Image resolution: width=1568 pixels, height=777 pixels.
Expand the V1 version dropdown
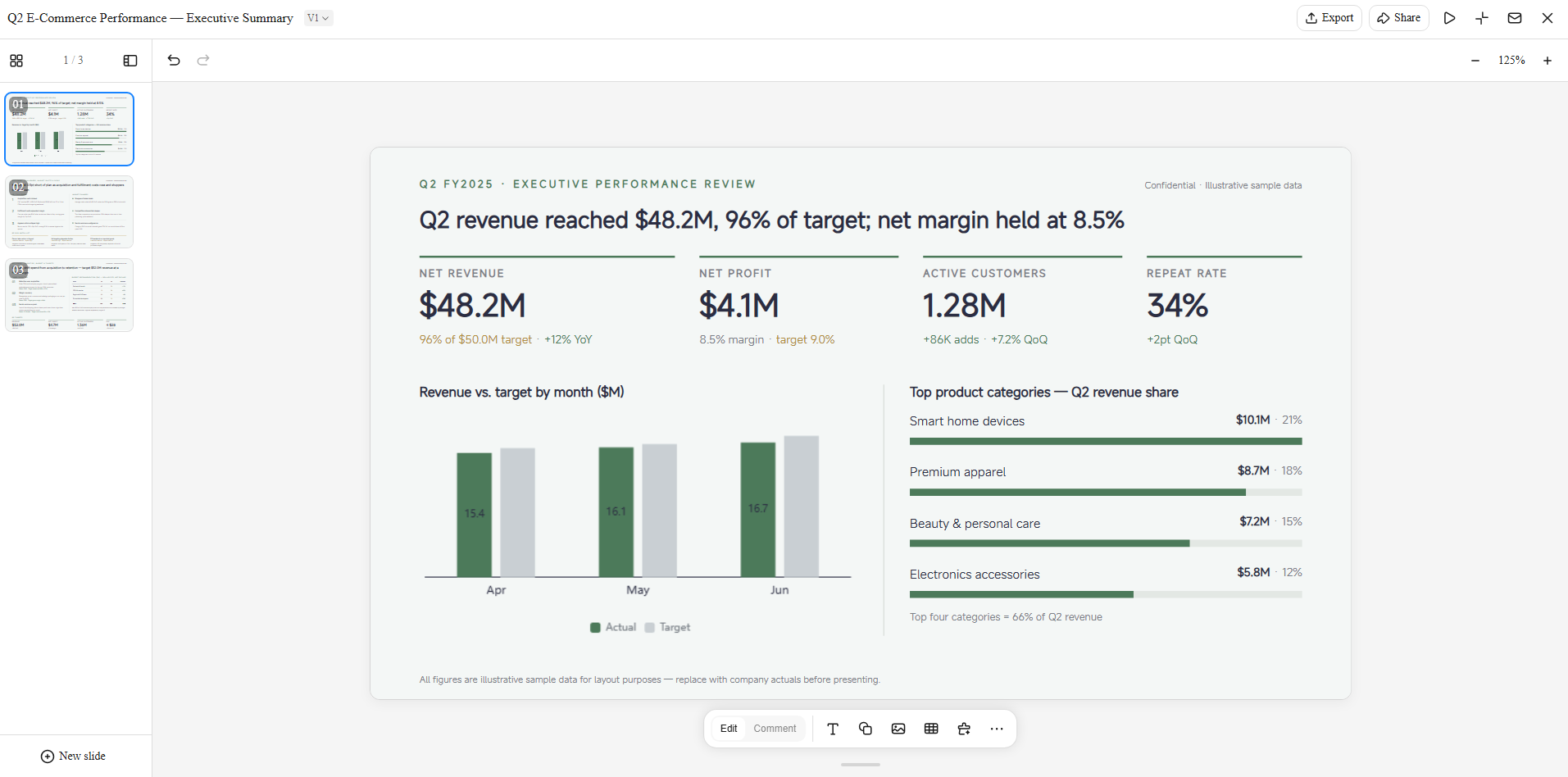(318, 18)
